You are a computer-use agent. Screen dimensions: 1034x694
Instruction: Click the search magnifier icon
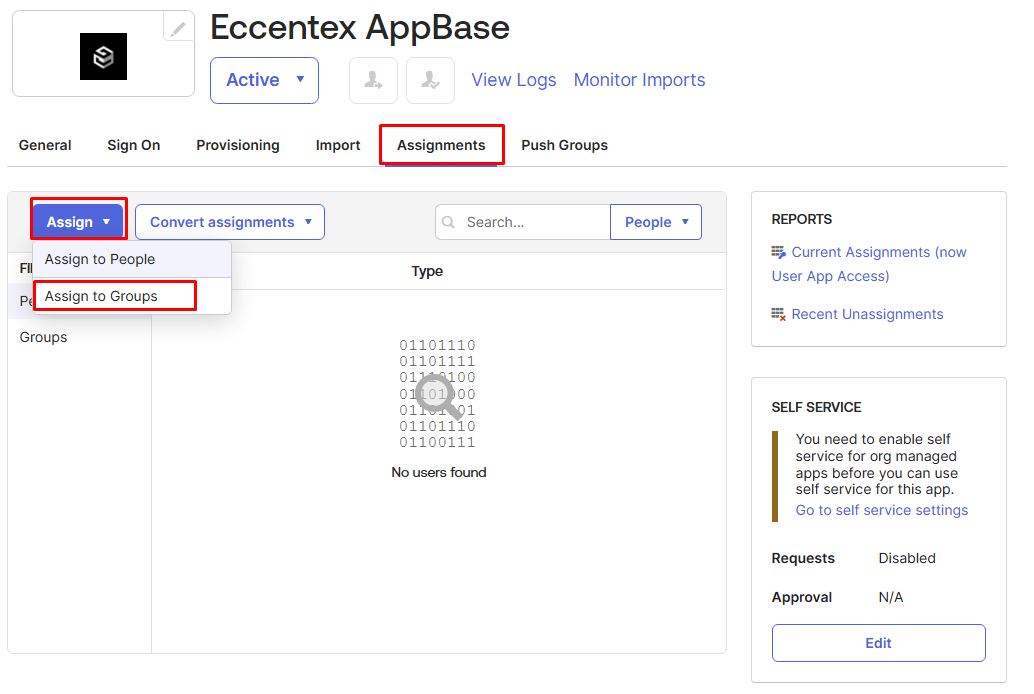448,222
